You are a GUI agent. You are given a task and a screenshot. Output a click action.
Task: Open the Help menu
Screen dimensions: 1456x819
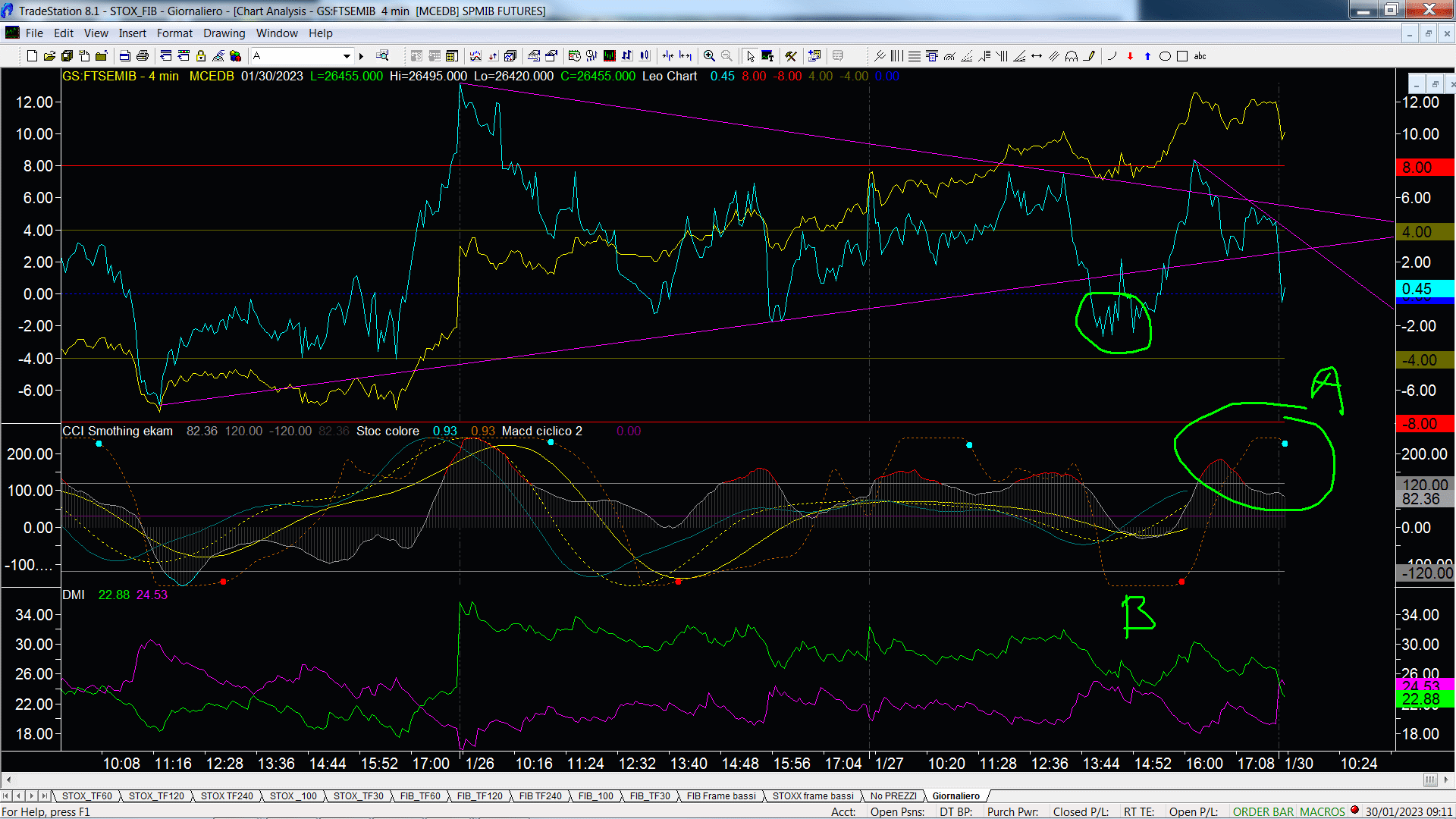click(x=320, y=33)
